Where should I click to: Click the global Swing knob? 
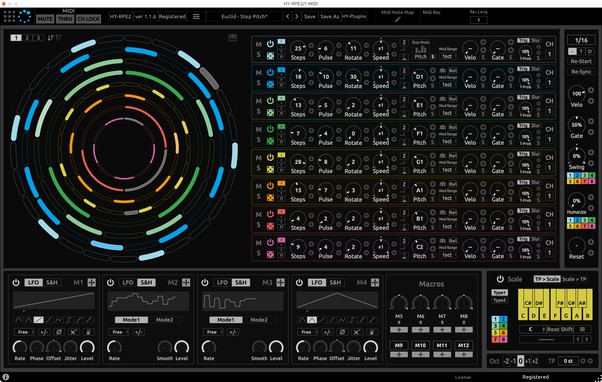(x=576, y=156)
